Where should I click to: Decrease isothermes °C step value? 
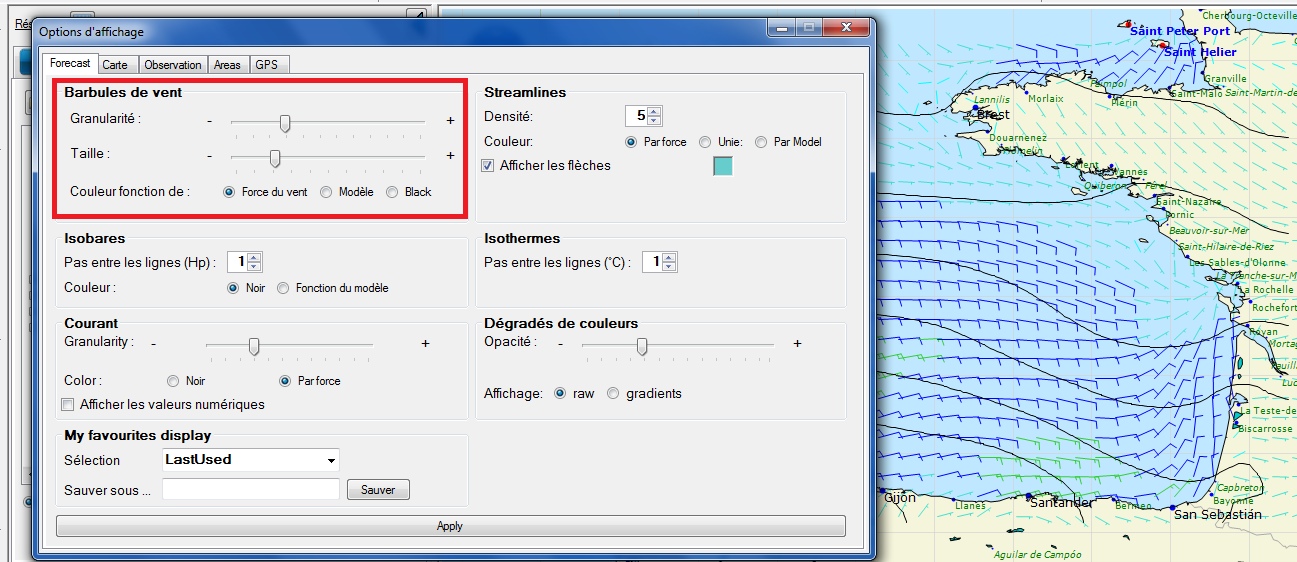(669, 267)
